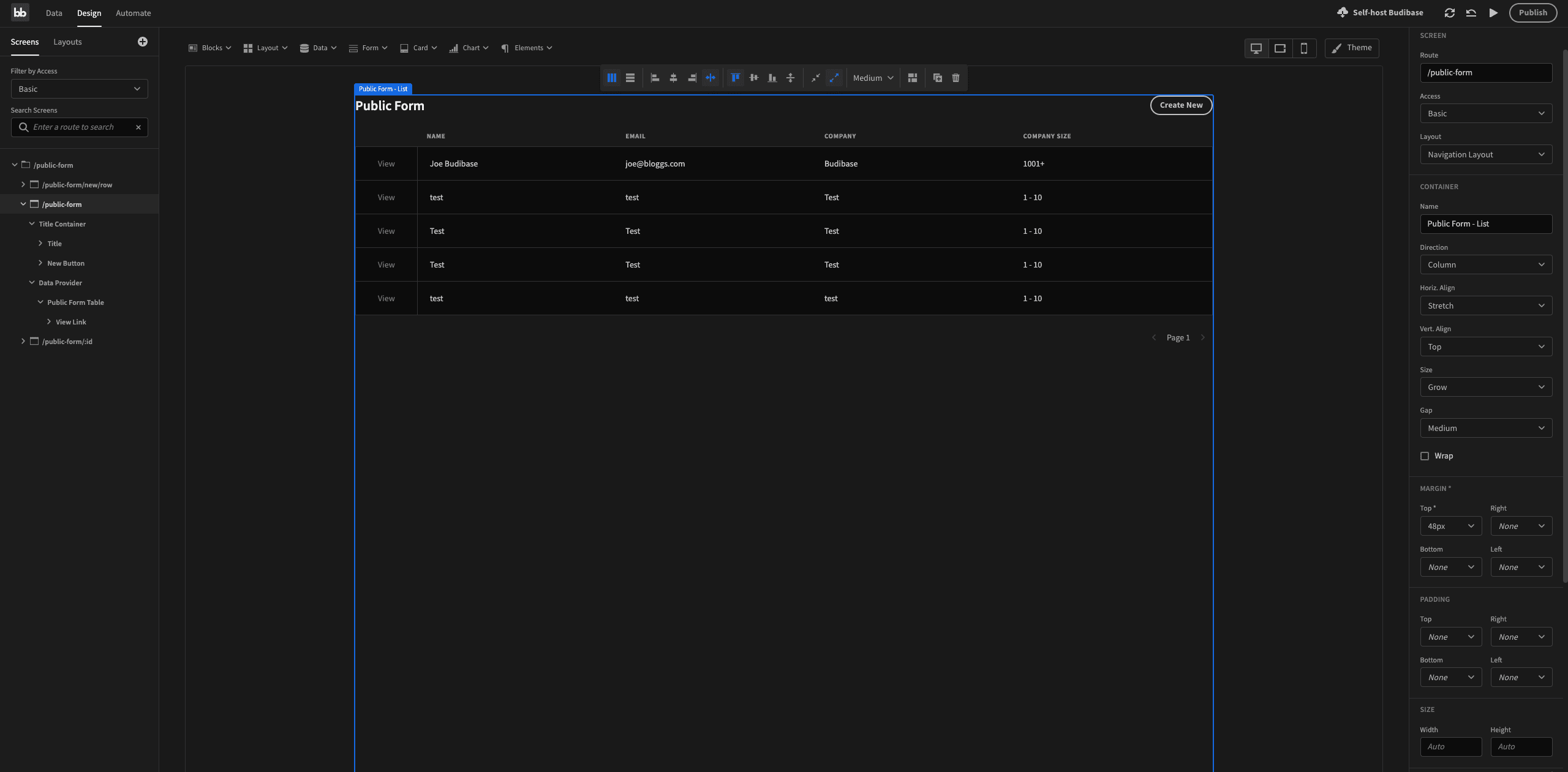Screen dimensions: 1568x772
Task: Open the Chart menu
Action: pos(469,48)
